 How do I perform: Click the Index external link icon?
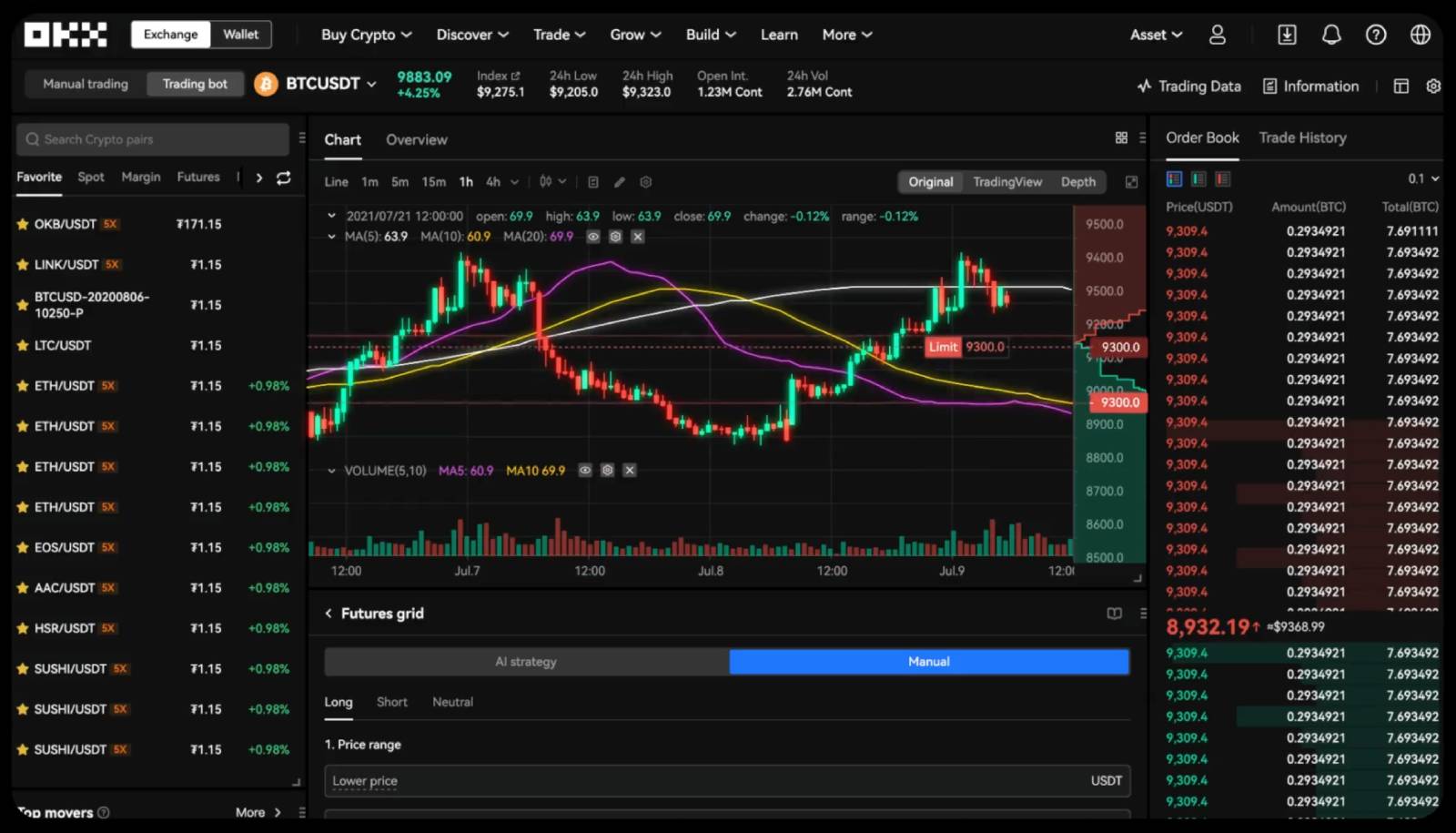click(515, 76)
